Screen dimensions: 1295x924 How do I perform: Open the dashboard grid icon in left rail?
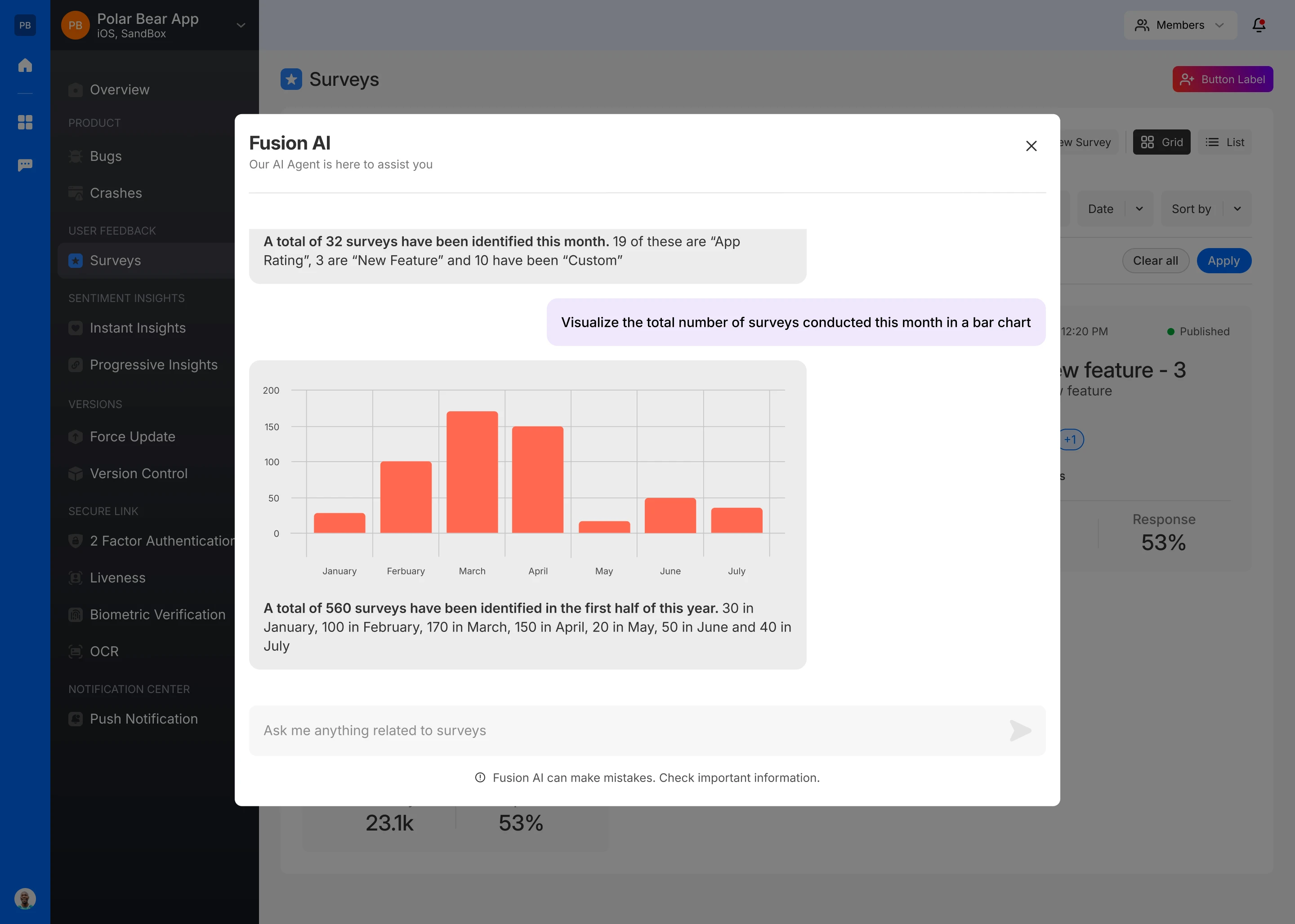coord(25,122)
